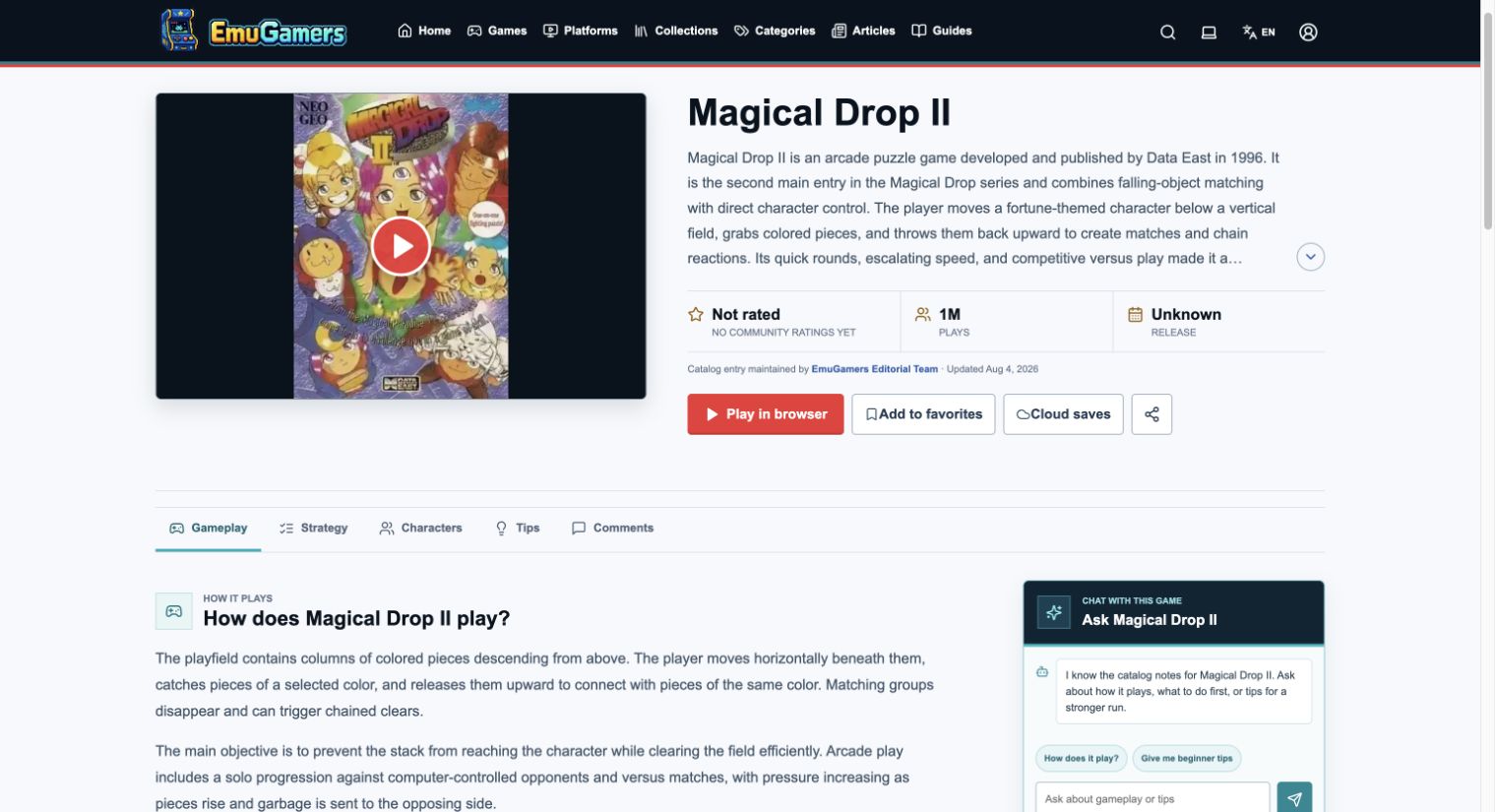
Task: Open Categories in the navigation bar
Action: pyautogui.click(x=775, y=31)
